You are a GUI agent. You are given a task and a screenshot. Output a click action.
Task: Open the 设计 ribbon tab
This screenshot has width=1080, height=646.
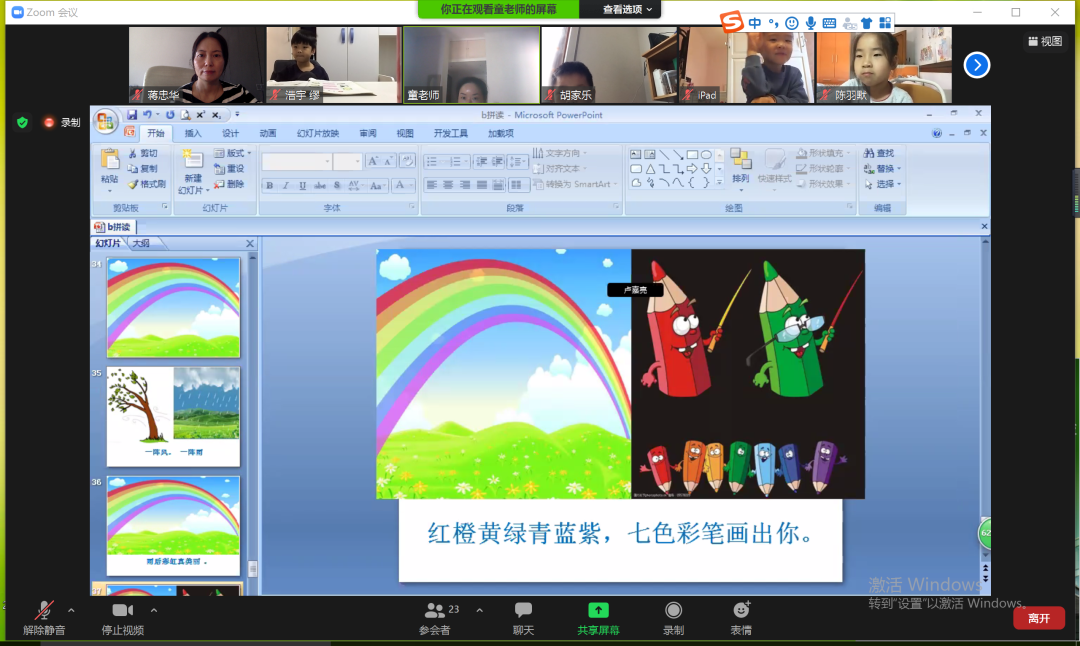tap(230, 134)
